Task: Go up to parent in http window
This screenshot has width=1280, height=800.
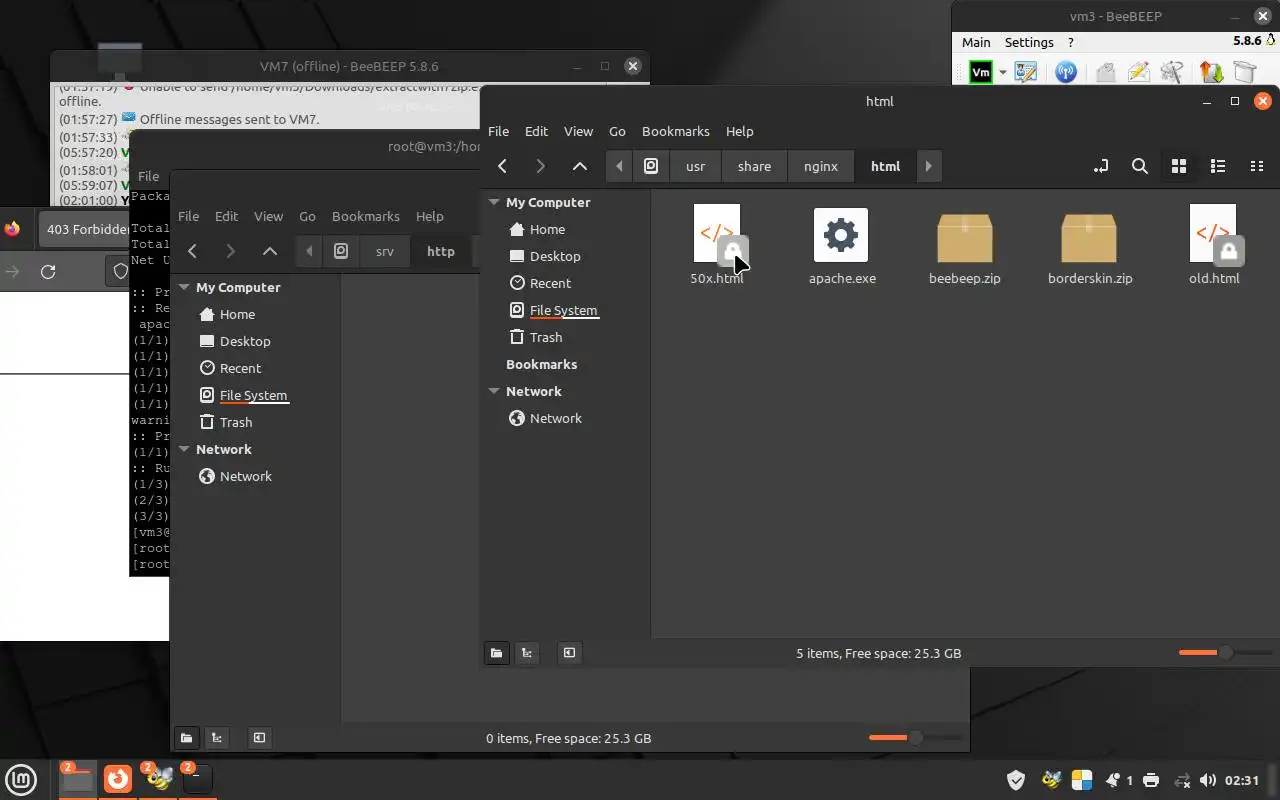Action: click(269, 251)
